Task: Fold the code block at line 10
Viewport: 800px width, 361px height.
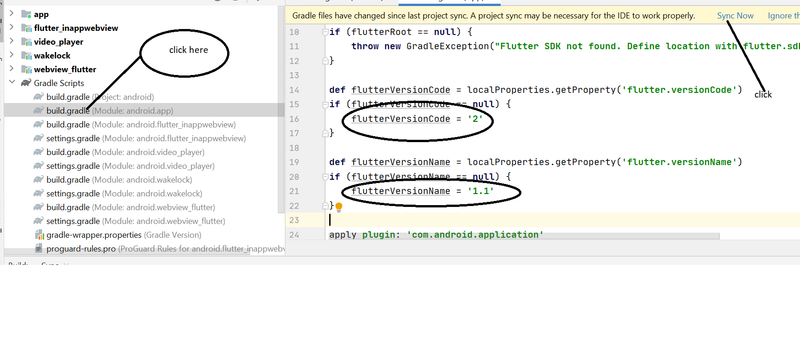Action: [x=325, y=32]
